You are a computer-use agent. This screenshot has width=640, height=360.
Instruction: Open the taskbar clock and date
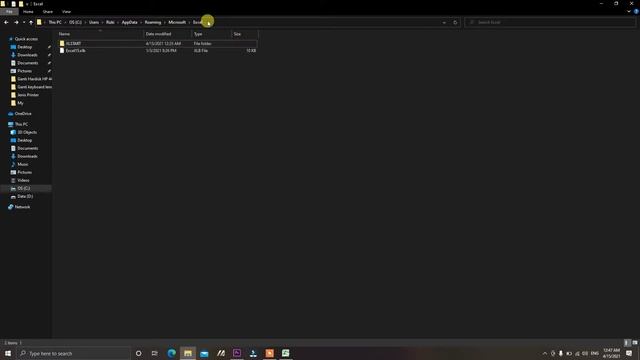[x=611, y=353]
